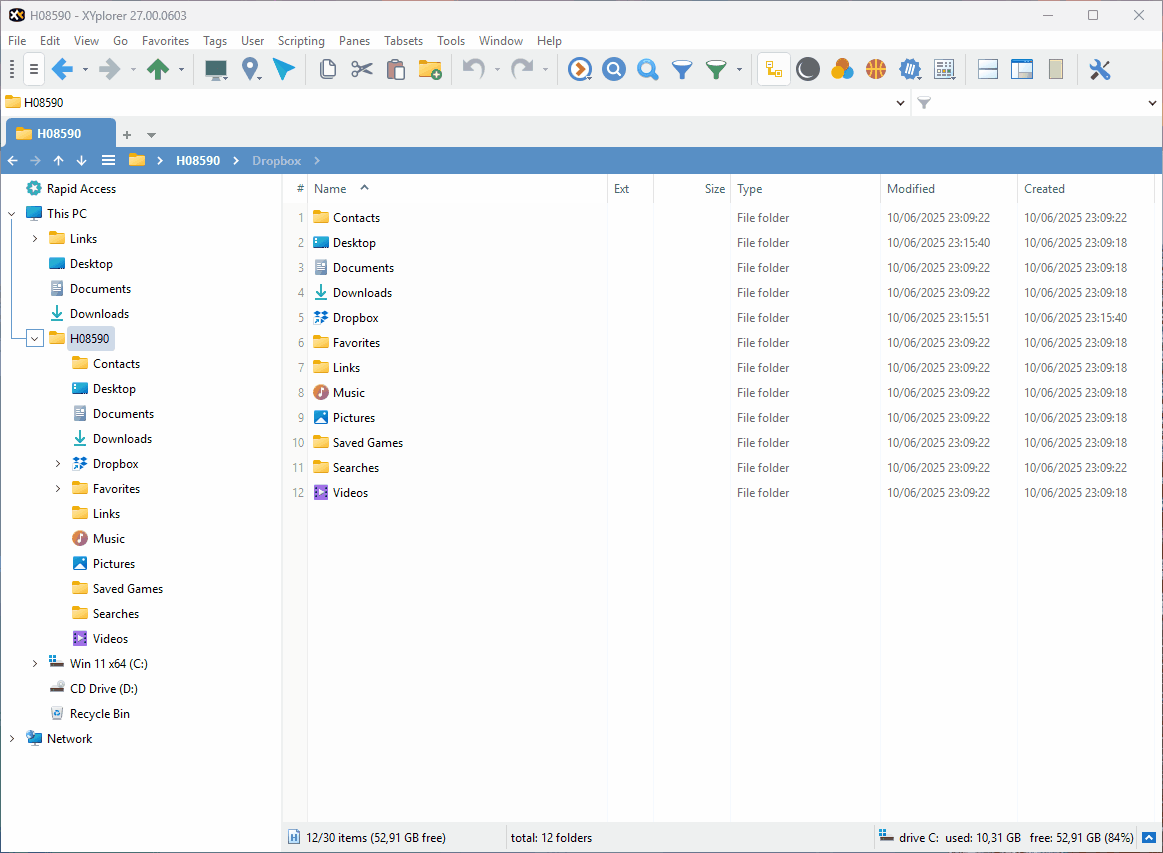Click the Dropbox breadcrumb link
The width and height of the screenshot is (1163, 853).
[276, 161]
